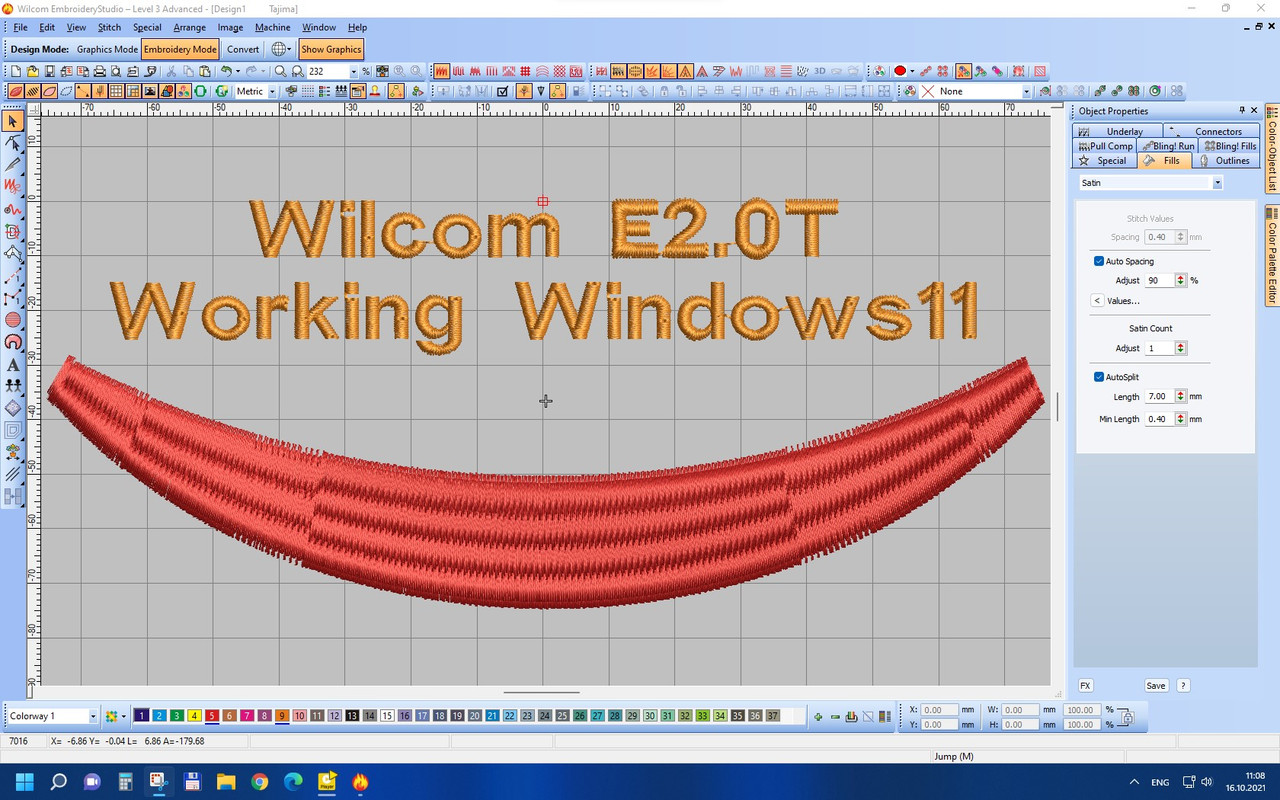Toggle Graphics Mode

(107, 49)
